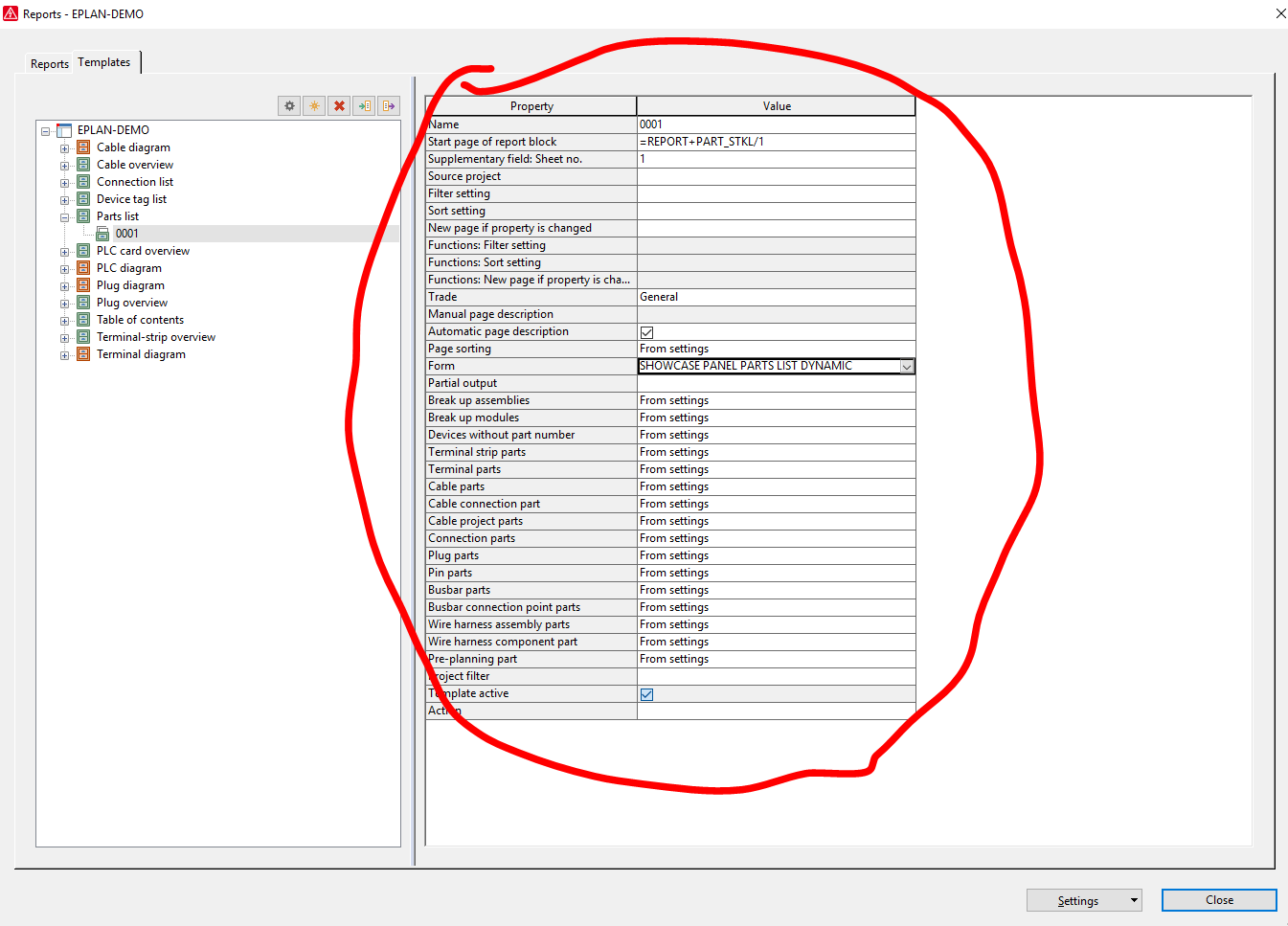Click the Import report templates icon
1288x926 pixels.
point(364,105)
